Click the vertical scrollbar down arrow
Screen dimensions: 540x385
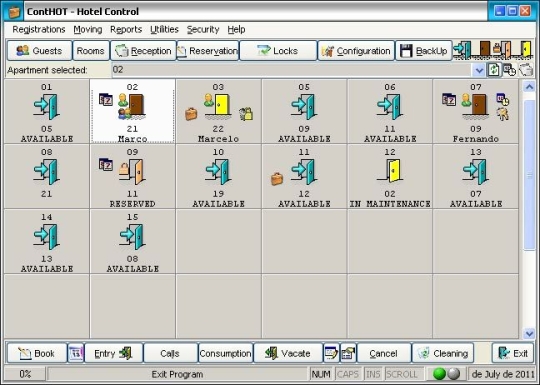coord(529,333)
